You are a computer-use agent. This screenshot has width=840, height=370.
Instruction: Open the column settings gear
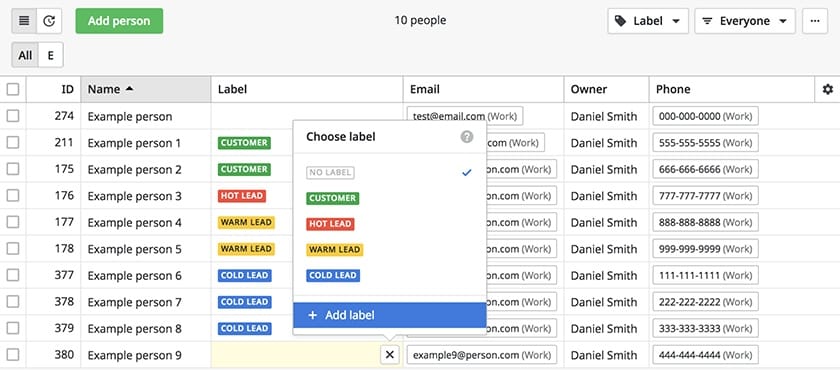827,89
